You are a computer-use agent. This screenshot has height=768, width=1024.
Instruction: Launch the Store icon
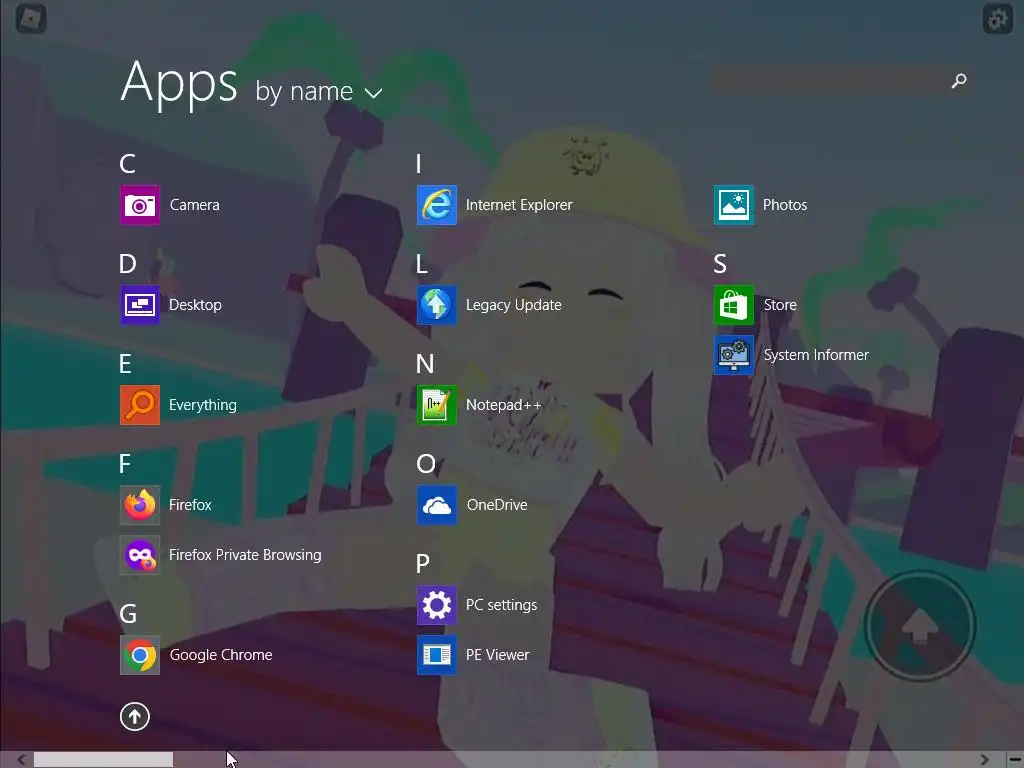734,305
